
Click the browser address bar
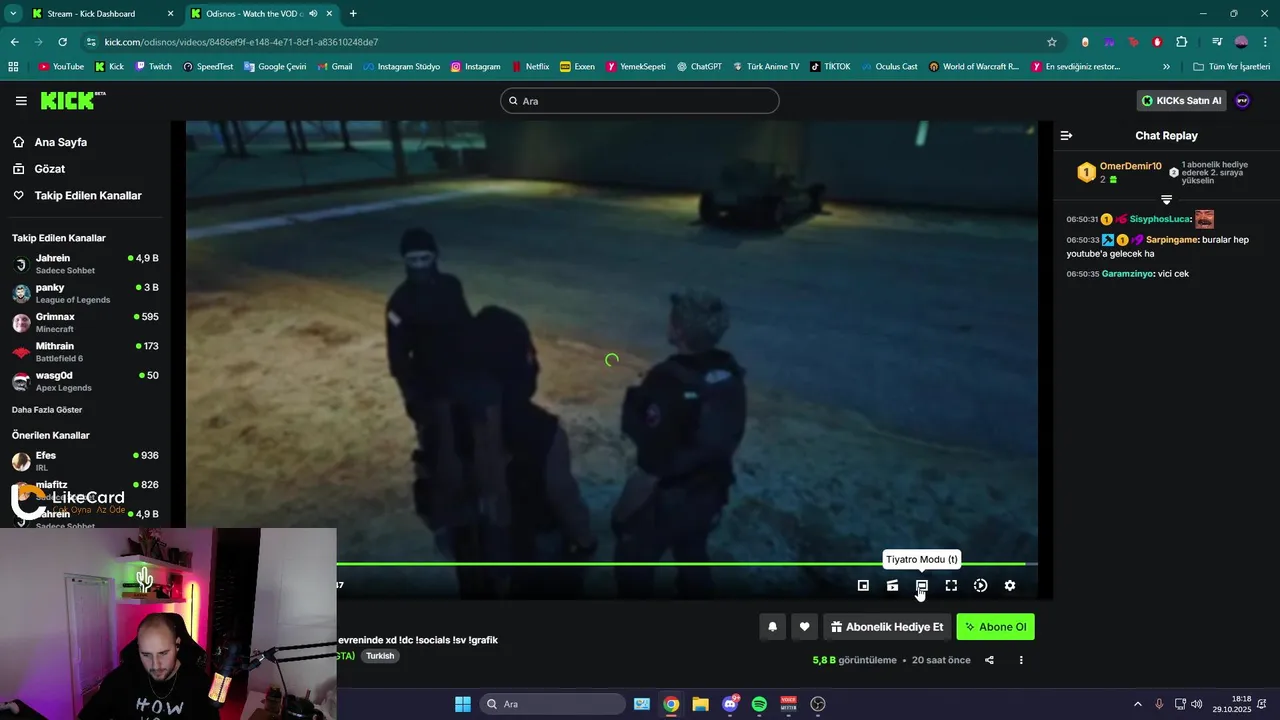pyautogui.click(x=570, y=42)
